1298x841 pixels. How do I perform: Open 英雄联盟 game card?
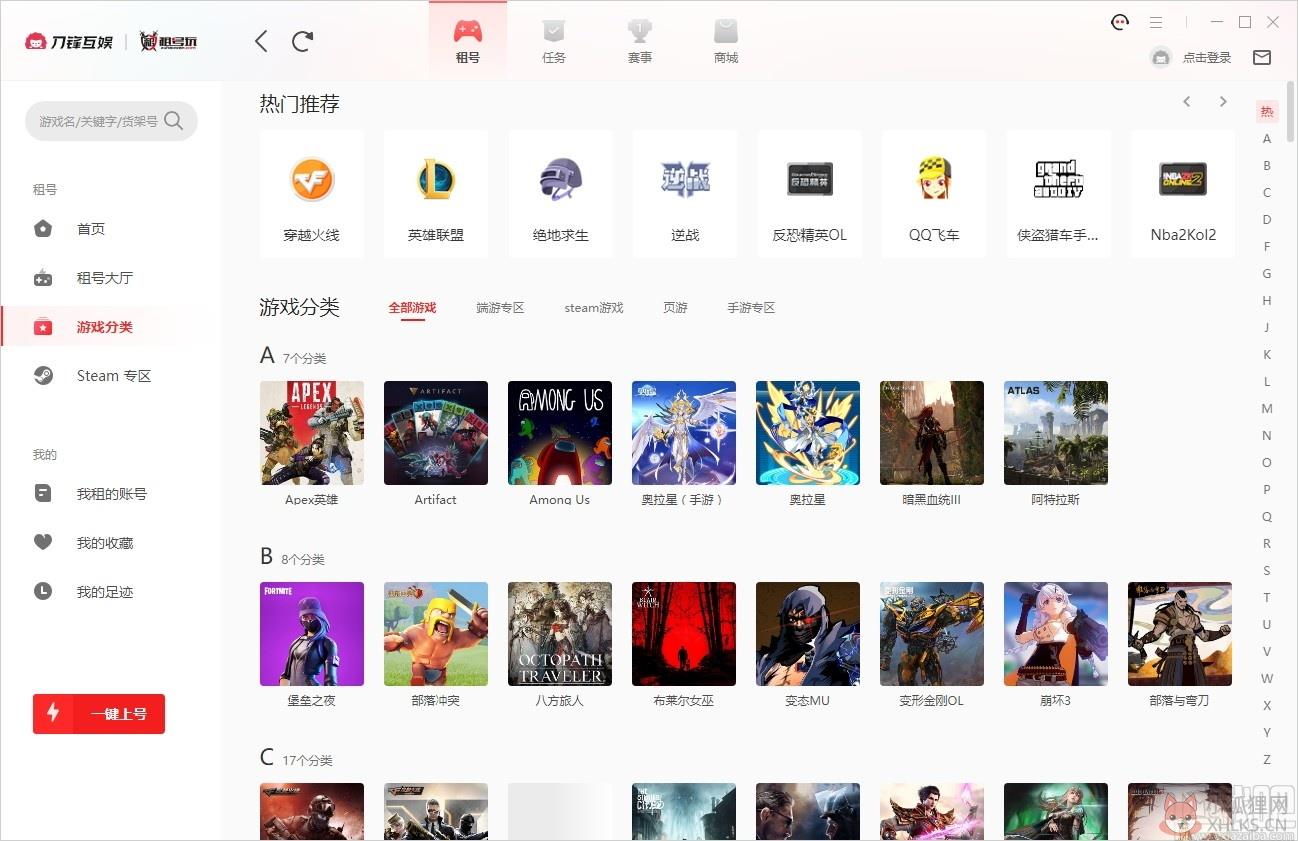436,194
